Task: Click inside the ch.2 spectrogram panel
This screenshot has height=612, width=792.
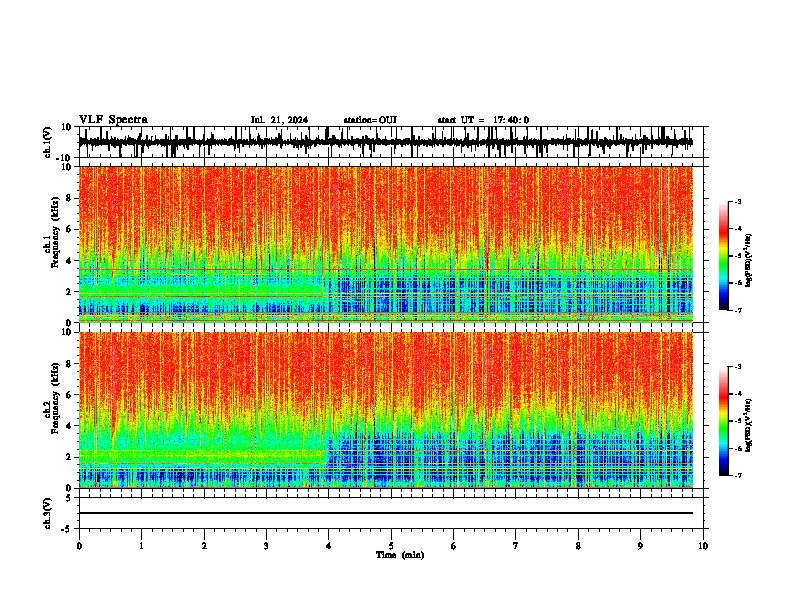Action: [386, 410]
